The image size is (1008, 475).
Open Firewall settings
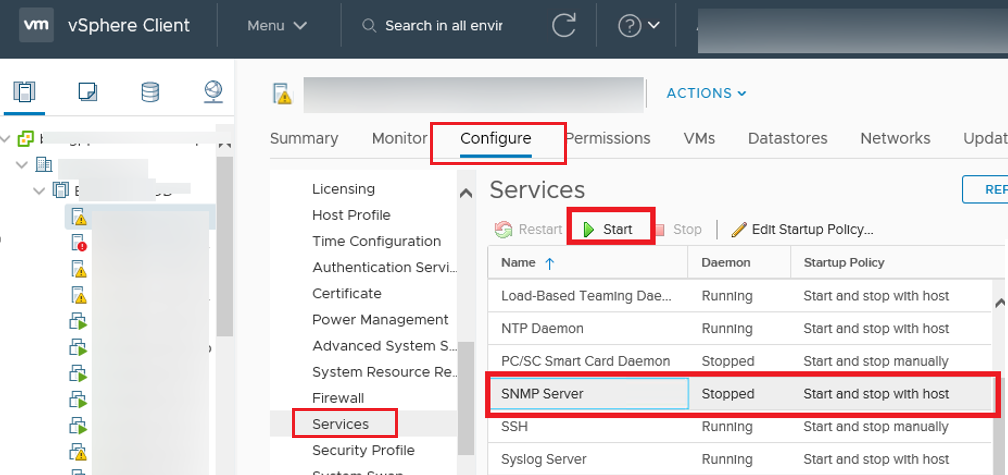338,398
